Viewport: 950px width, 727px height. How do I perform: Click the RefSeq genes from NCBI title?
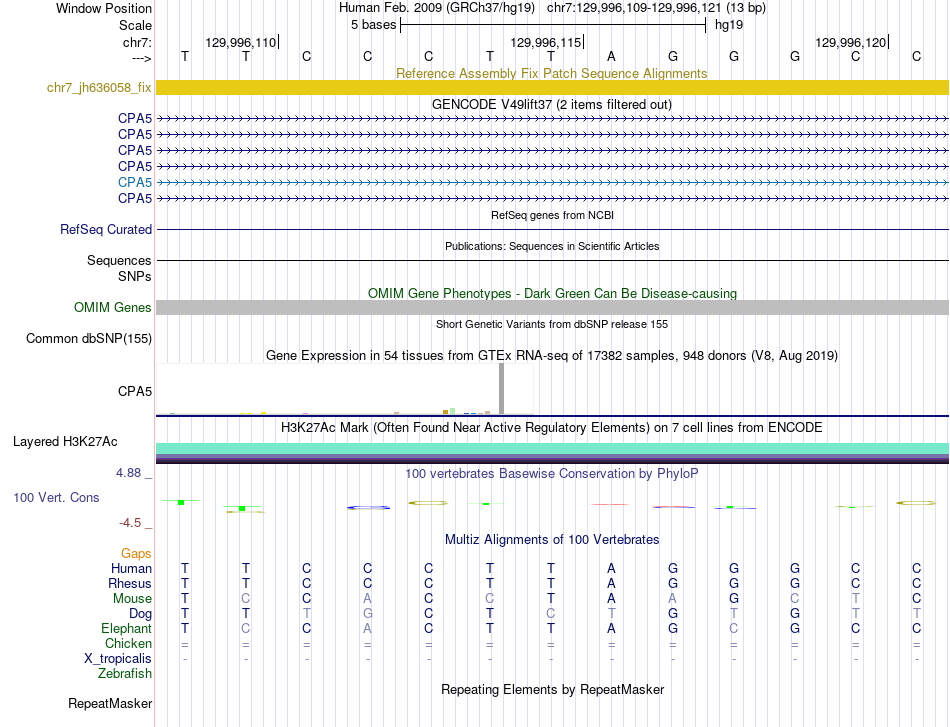[552, 215]
